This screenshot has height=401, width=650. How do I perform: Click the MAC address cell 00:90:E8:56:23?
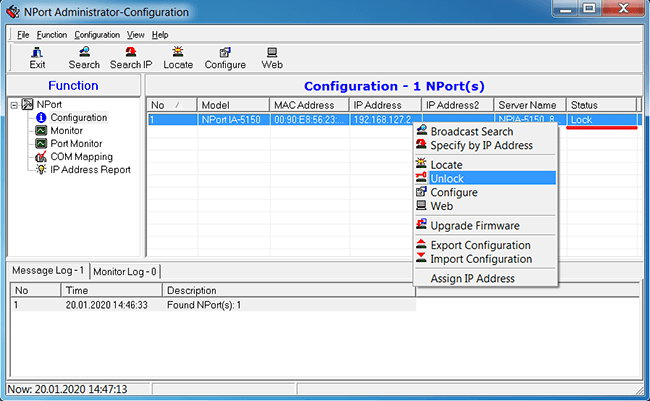309,120
